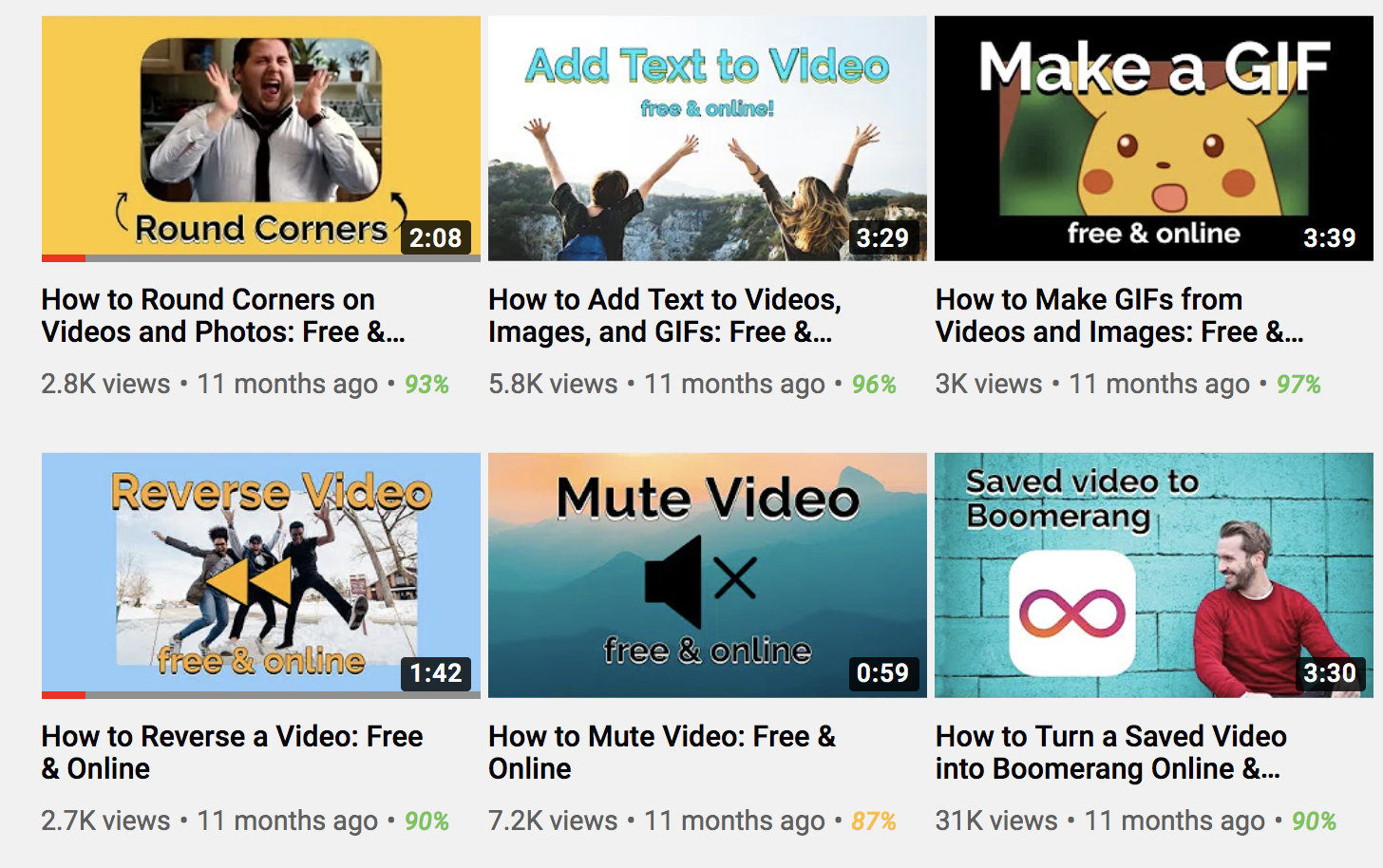Viewport: 1383px width, 868px height.
Task: Open 'How to Turn a Saved Video into Boomerang'
Action: [1110, 751]
